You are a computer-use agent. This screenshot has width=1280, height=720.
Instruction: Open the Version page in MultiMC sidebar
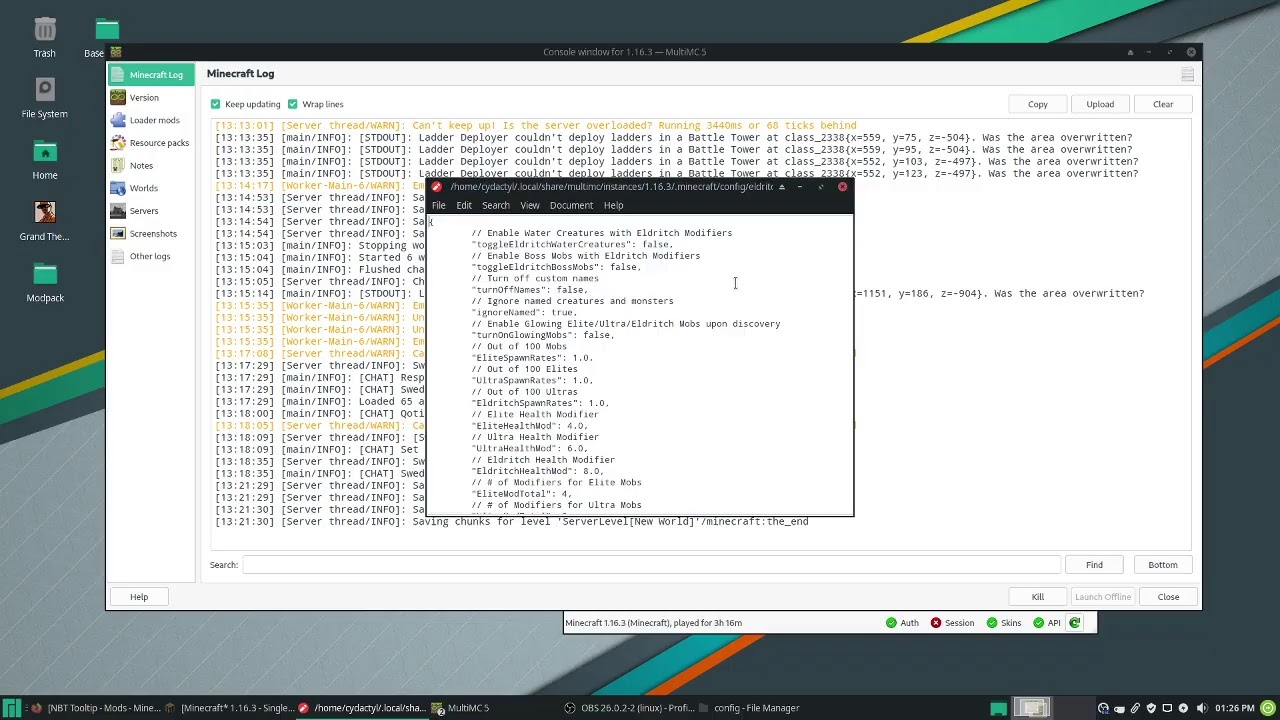[x=150, y=98]
